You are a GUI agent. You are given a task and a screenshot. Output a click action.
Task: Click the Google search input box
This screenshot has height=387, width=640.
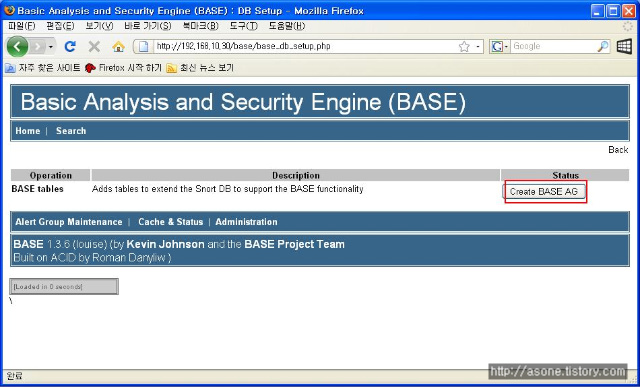(553, 46)
